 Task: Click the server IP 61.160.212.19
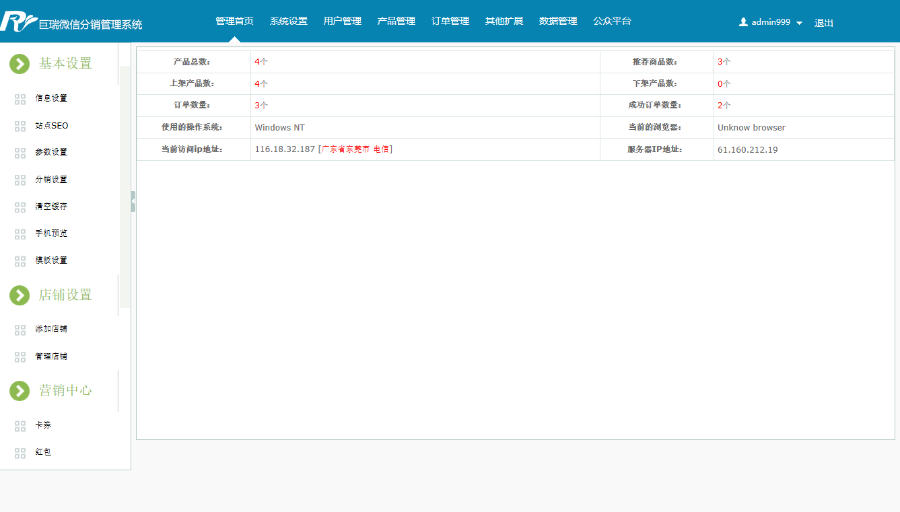coord(747,150)
